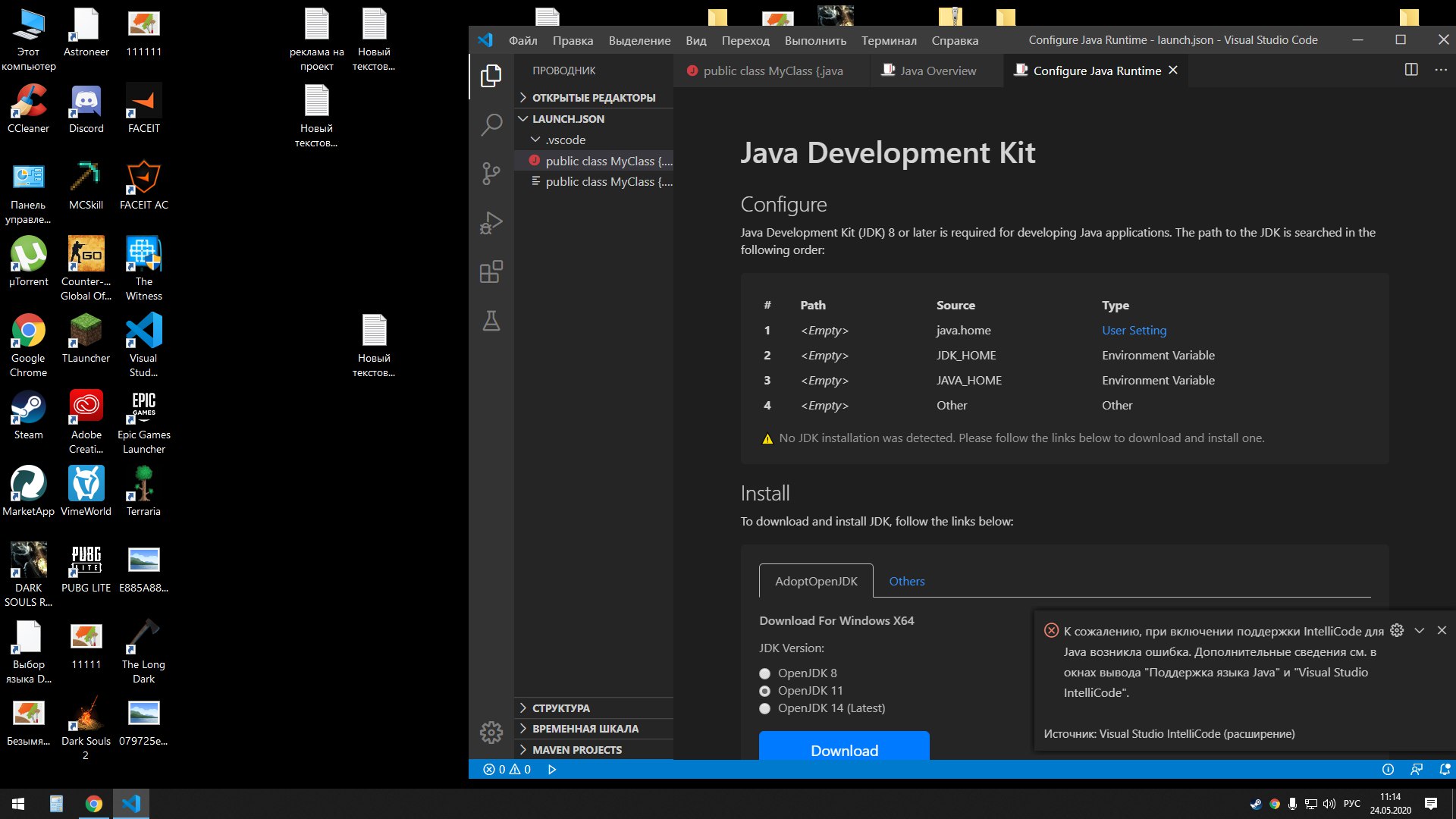
Task: Open the Вид menu
Action: coord(695,40)
